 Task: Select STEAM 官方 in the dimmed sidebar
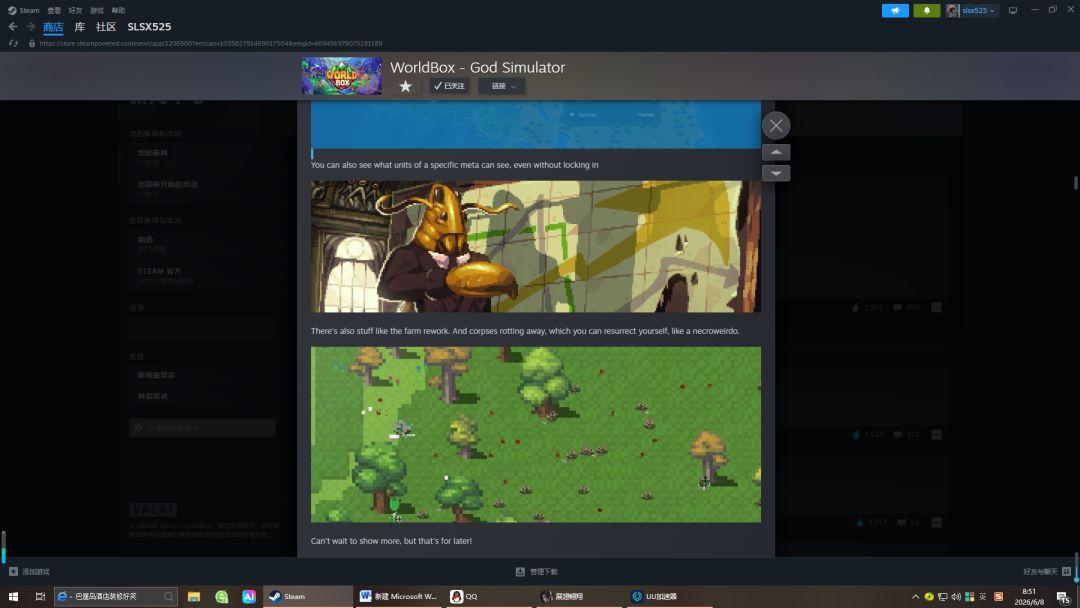(159, 271)
